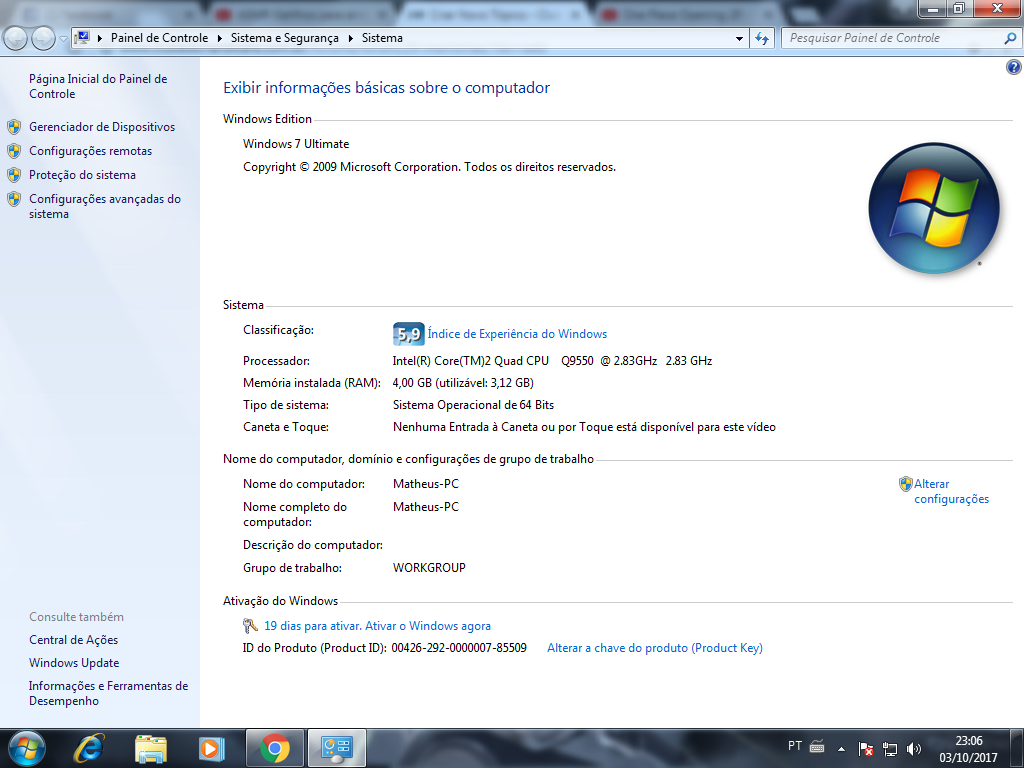Open Action Center flag tray icon
The height and width of the screenshot is (768, 1024).
pyautogui.click(x=866, y=749)
